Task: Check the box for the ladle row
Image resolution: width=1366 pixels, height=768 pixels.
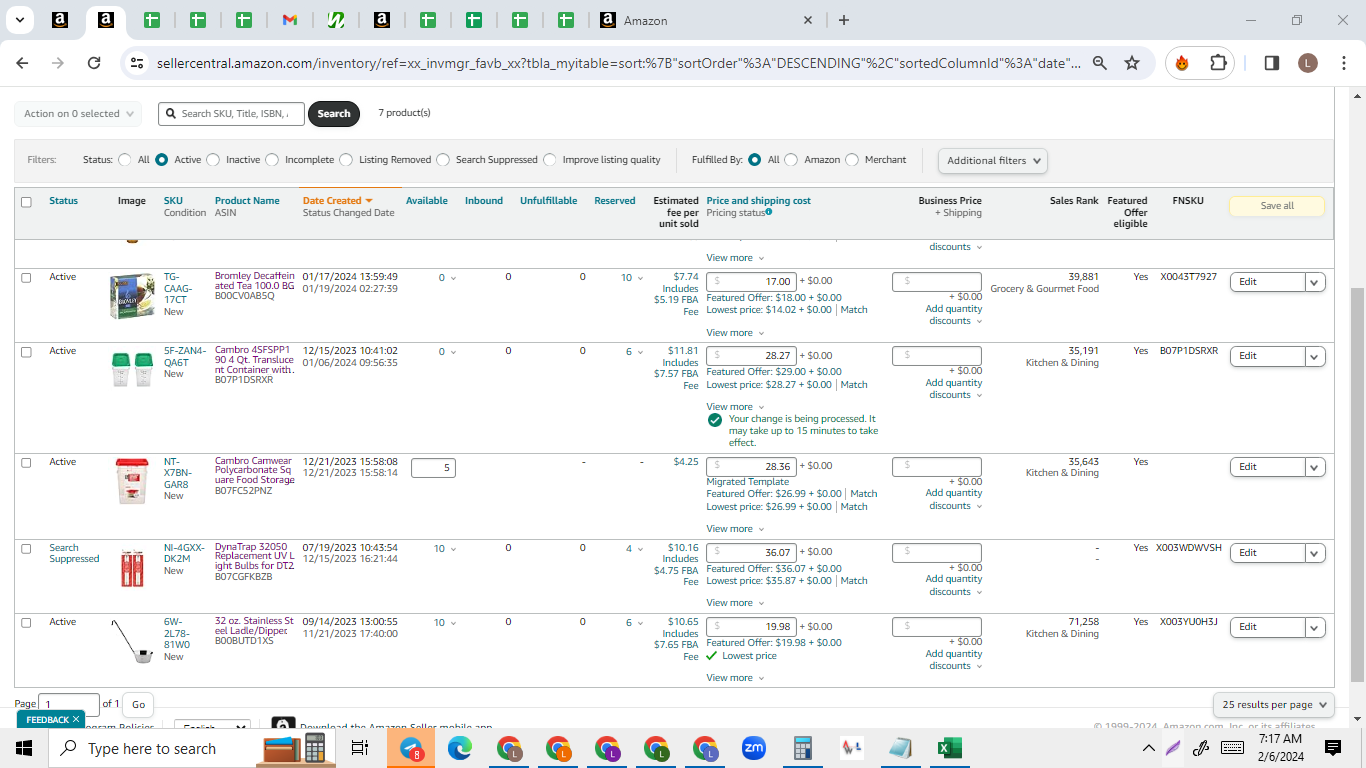Action: (26, 623)
